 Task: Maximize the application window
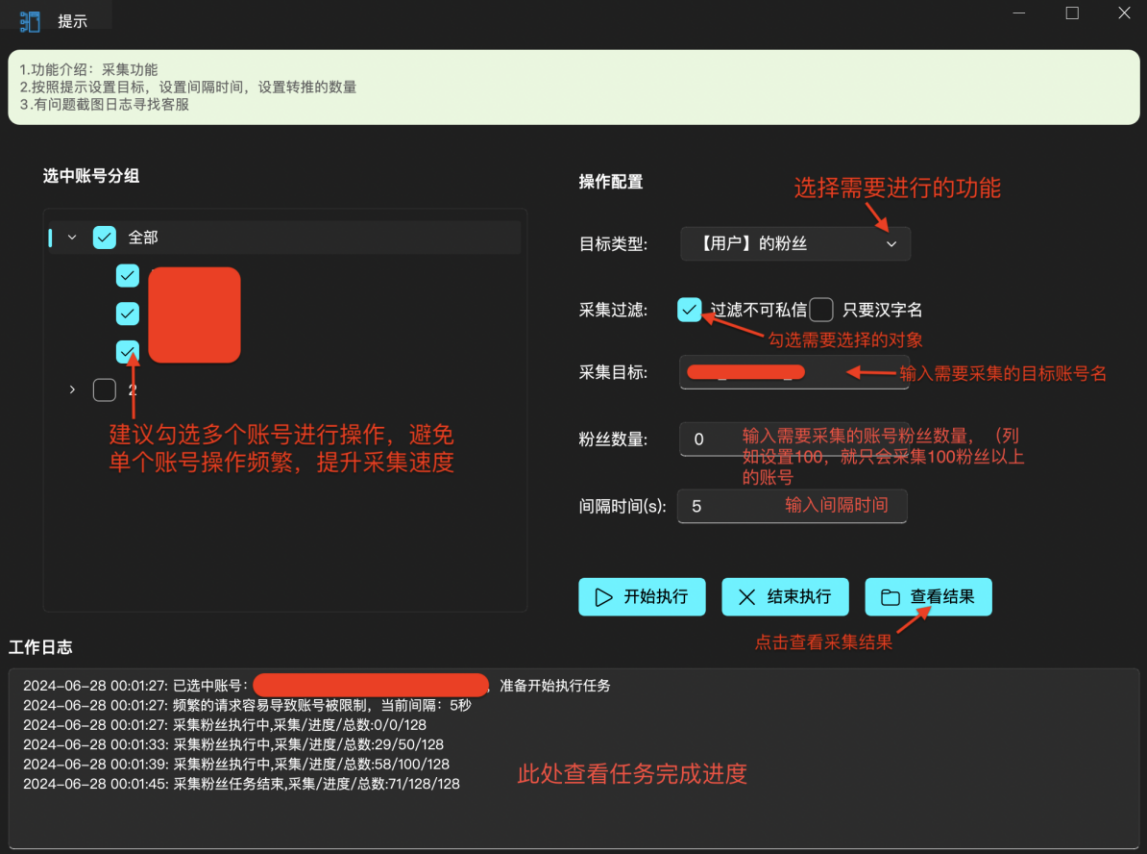click(x=1072, y=14)
